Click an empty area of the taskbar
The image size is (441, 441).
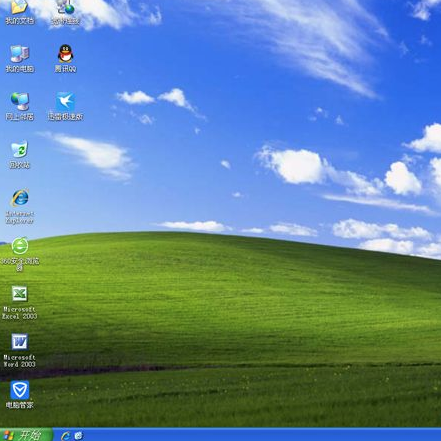click(260, 435)
